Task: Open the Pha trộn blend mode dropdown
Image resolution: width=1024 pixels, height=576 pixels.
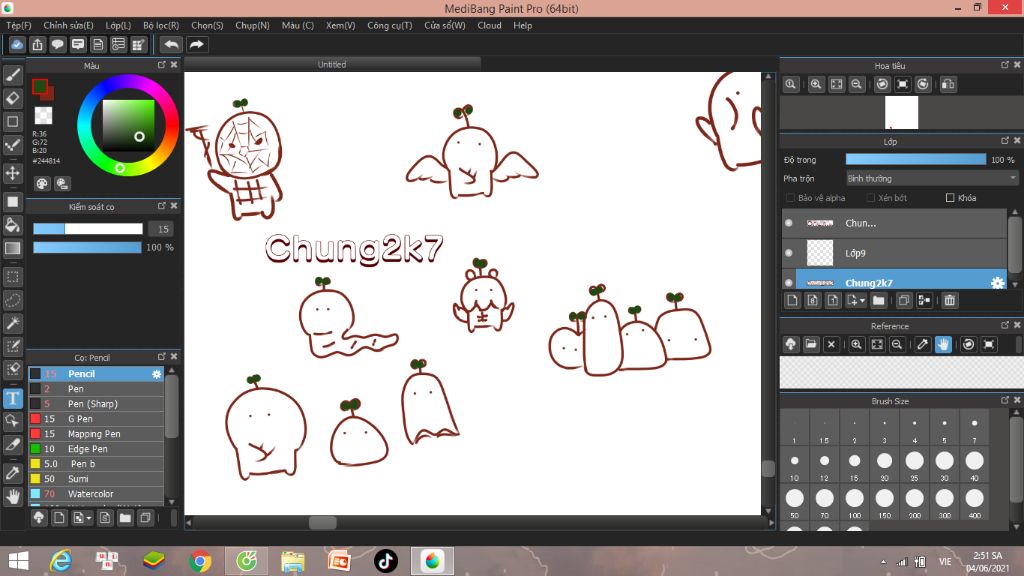Action: click(932, 178)
